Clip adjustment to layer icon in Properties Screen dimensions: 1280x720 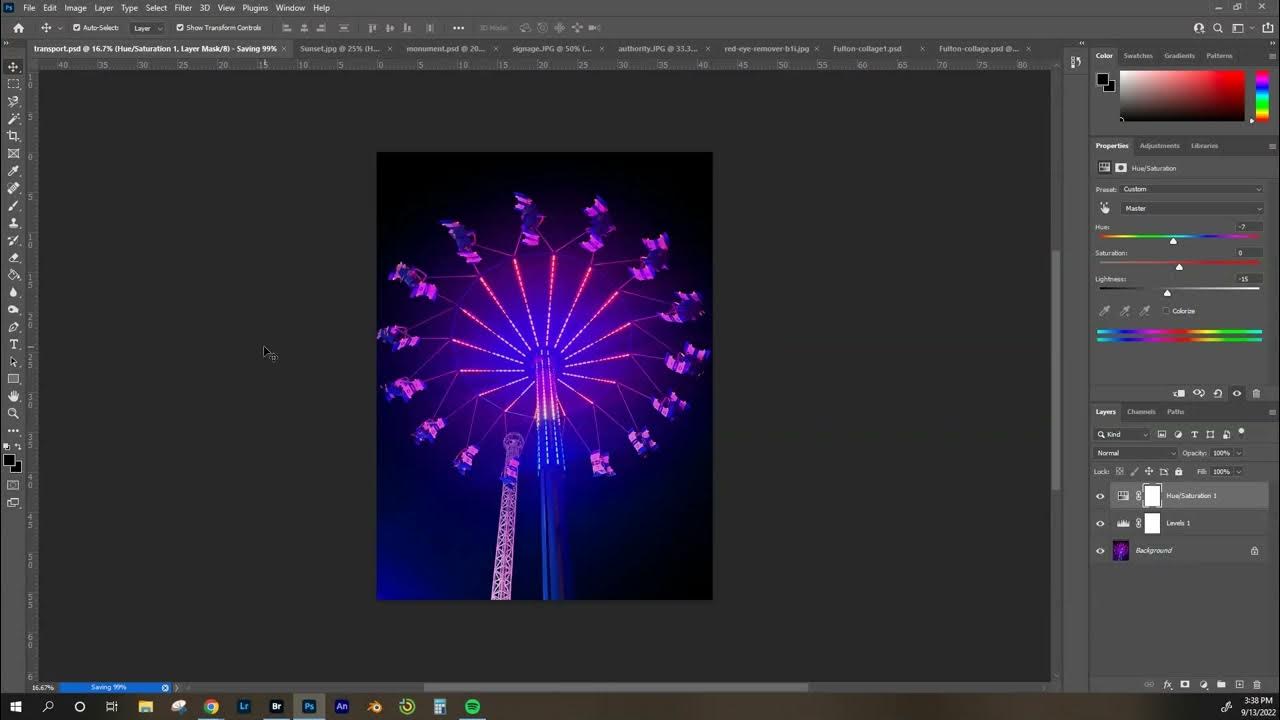click(1180, 393)
